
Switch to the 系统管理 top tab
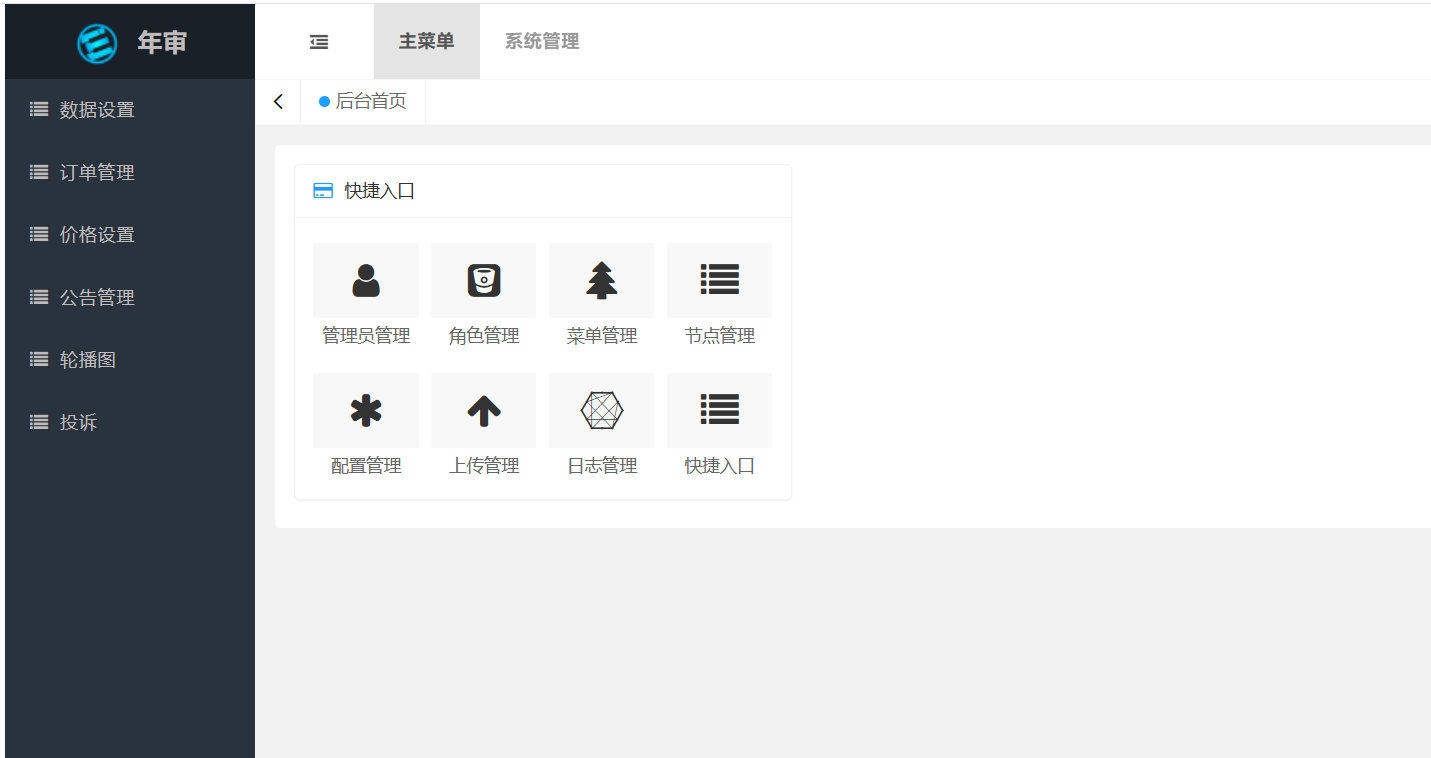tap(542, 42)
